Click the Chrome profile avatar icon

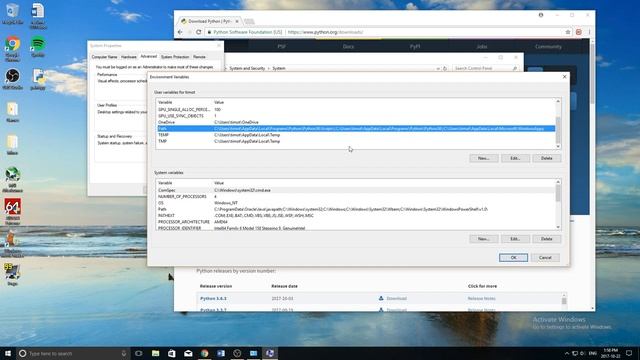541,15
